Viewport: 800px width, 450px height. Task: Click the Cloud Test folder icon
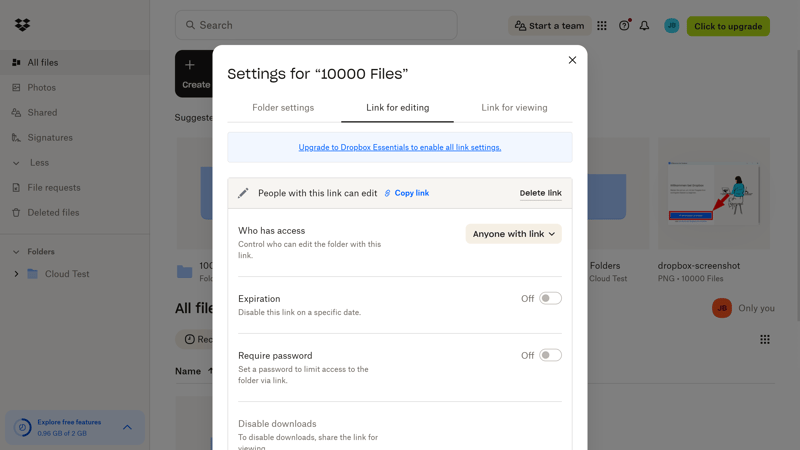click(x=33, y=274)
